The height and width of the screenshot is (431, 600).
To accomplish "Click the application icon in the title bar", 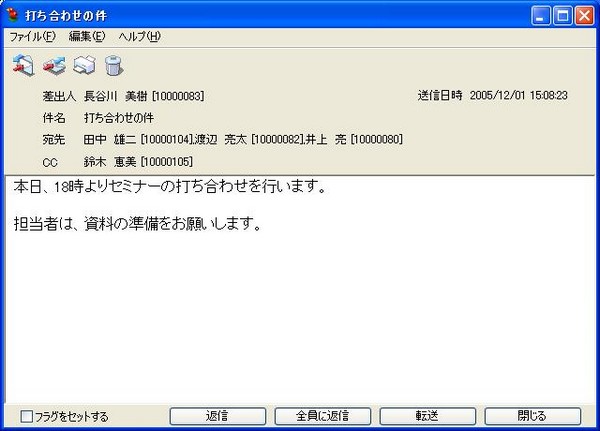I will 13,15.
